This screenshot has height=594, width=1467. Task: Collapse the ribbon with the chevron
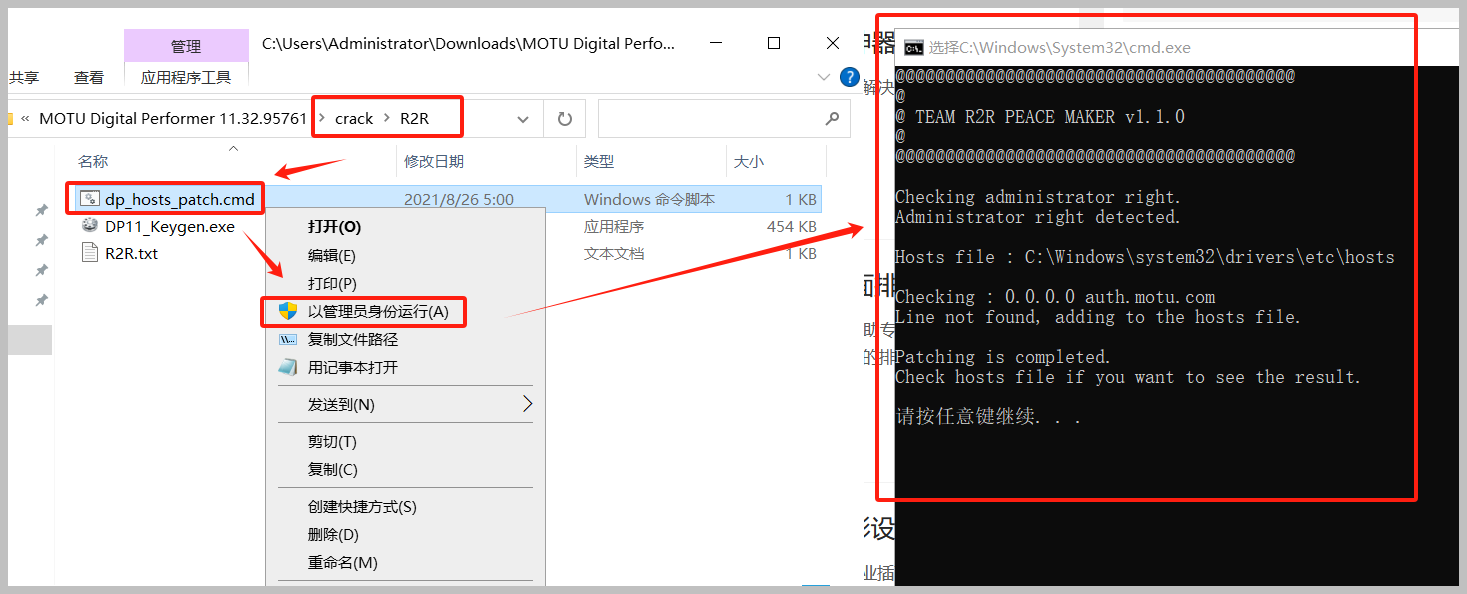[824, 77]
